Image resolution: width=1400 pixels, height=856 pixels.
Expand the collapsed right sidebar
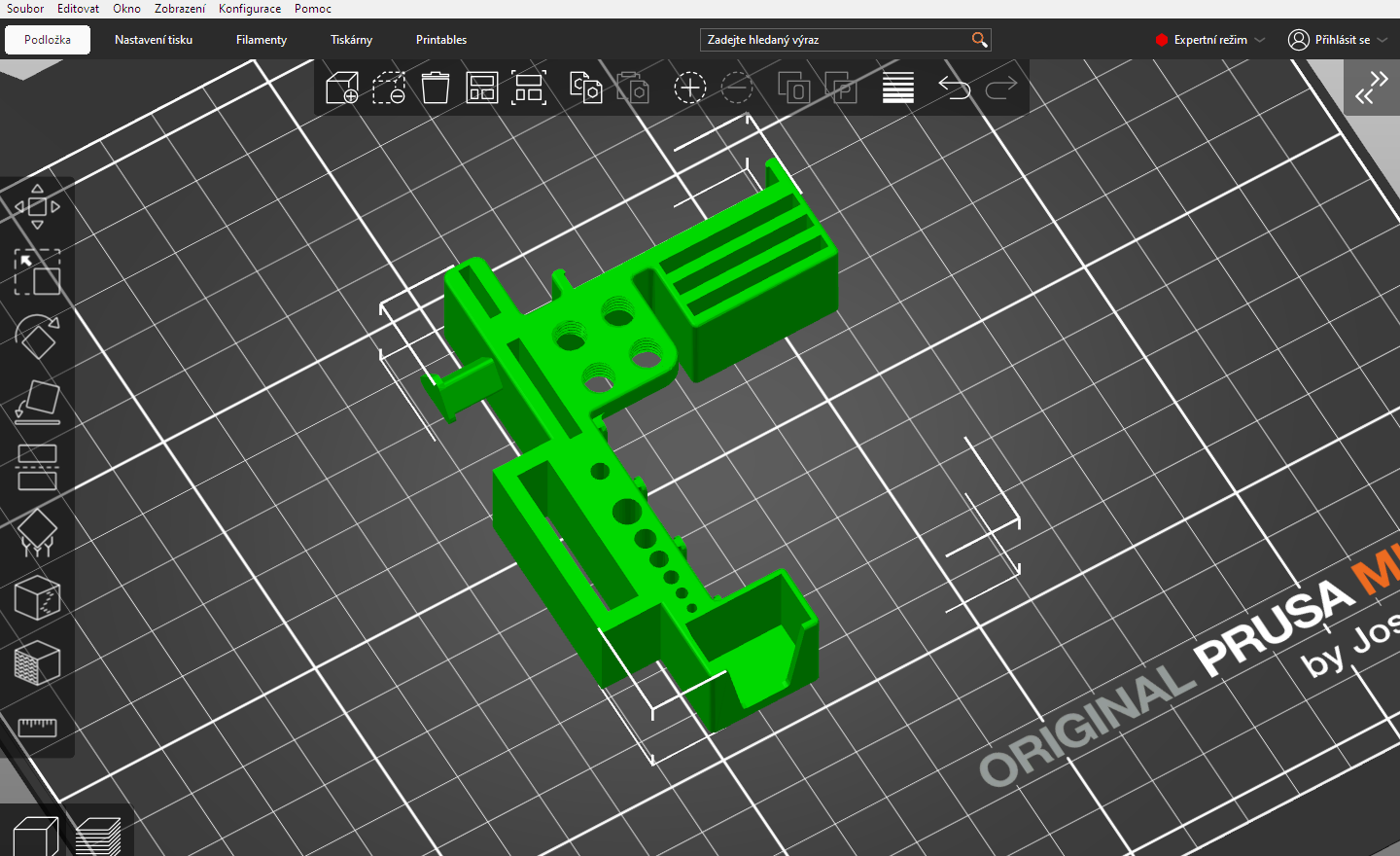click(x=1372, y=88)
